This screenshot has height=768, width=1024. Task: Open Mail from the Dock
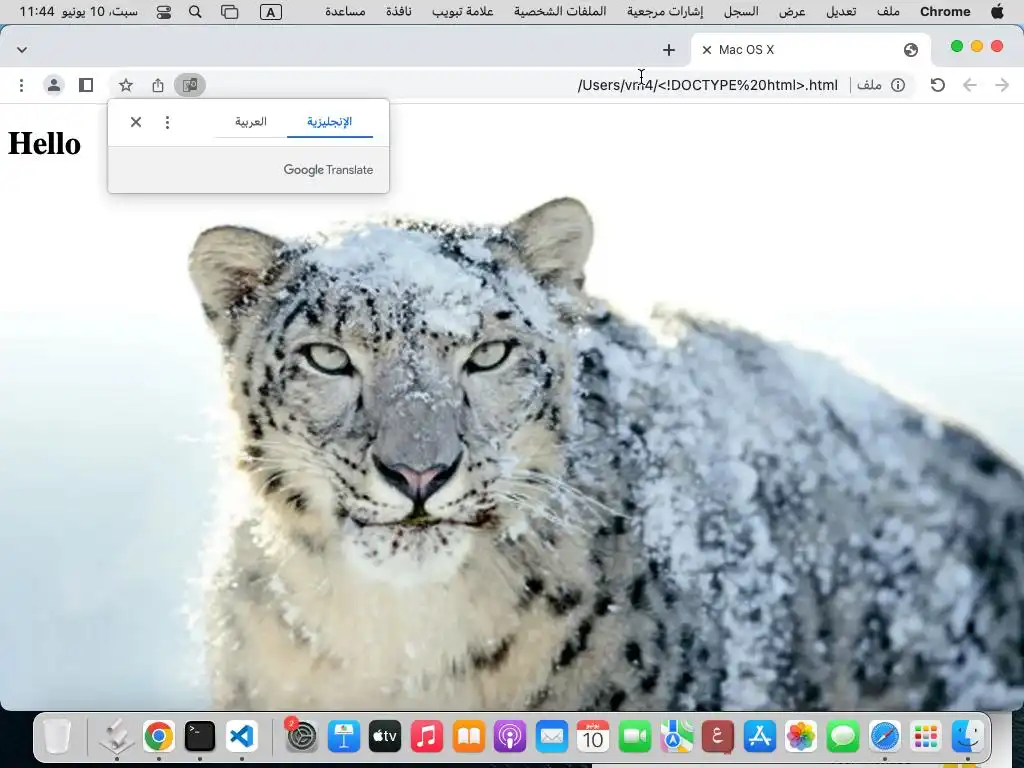point(552,737)
